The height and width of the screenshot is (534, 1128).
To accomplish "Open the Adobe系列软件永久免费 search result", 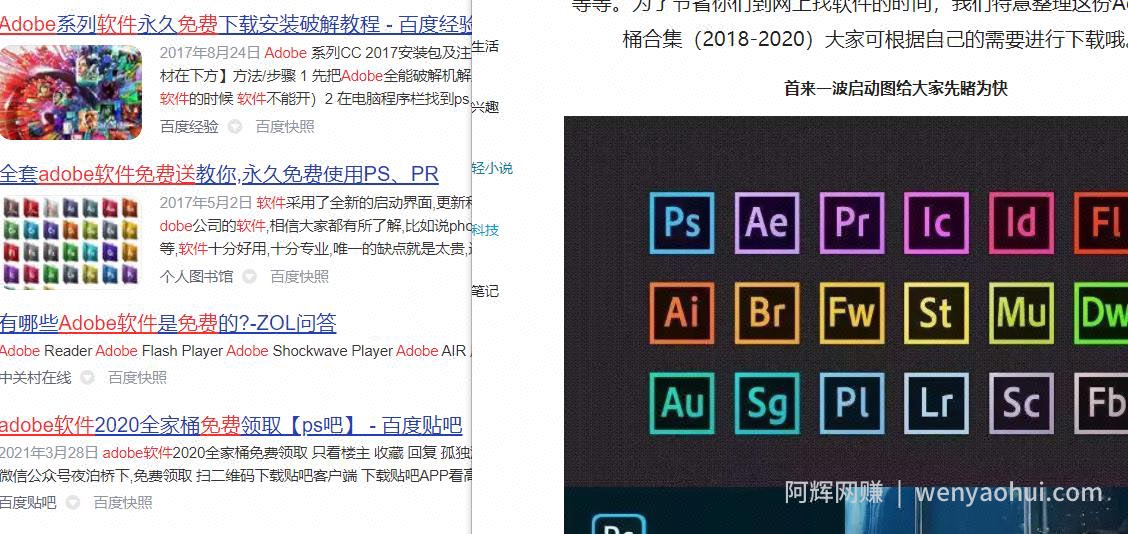I will click(x=236, y=24).
